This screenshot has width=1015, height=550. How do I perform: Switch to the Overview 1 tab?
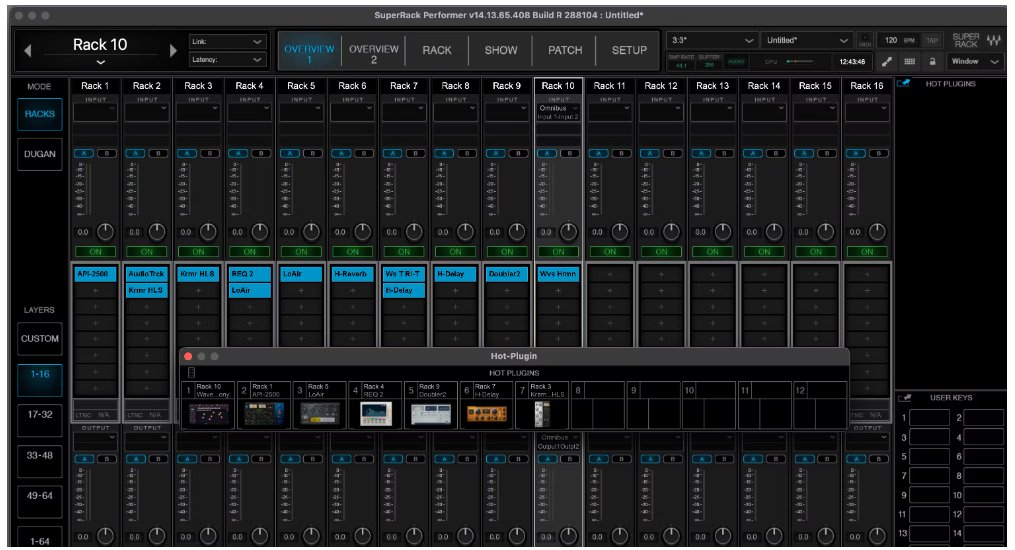point(309,50)
